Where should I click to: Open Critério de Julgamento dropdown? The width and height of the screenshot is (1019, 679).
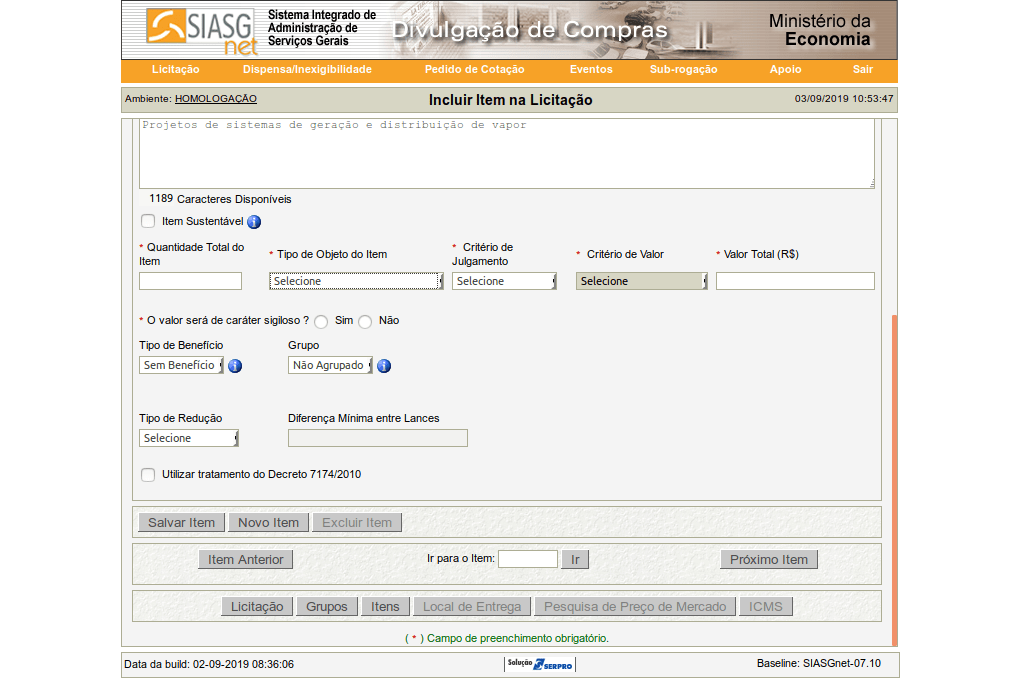(x=504, y=281)
